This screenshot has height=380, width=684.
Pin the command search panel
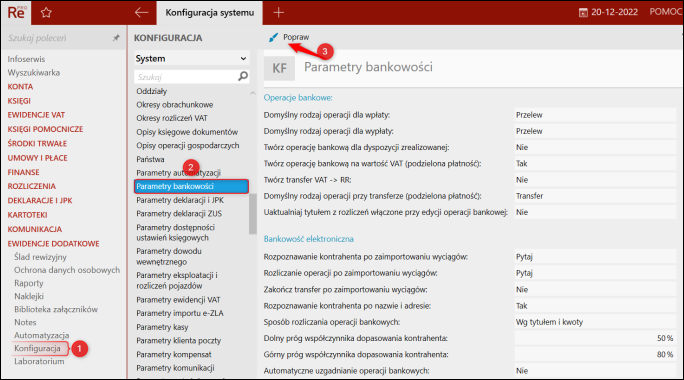[116, 38]
